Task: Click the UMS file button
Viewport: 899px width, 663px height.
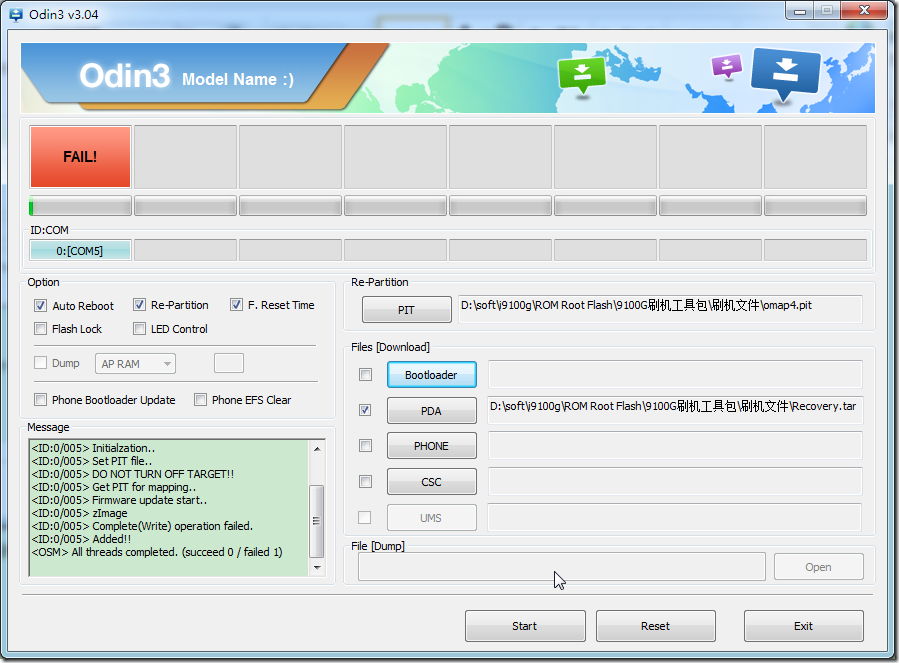Action: pos(431,518)
